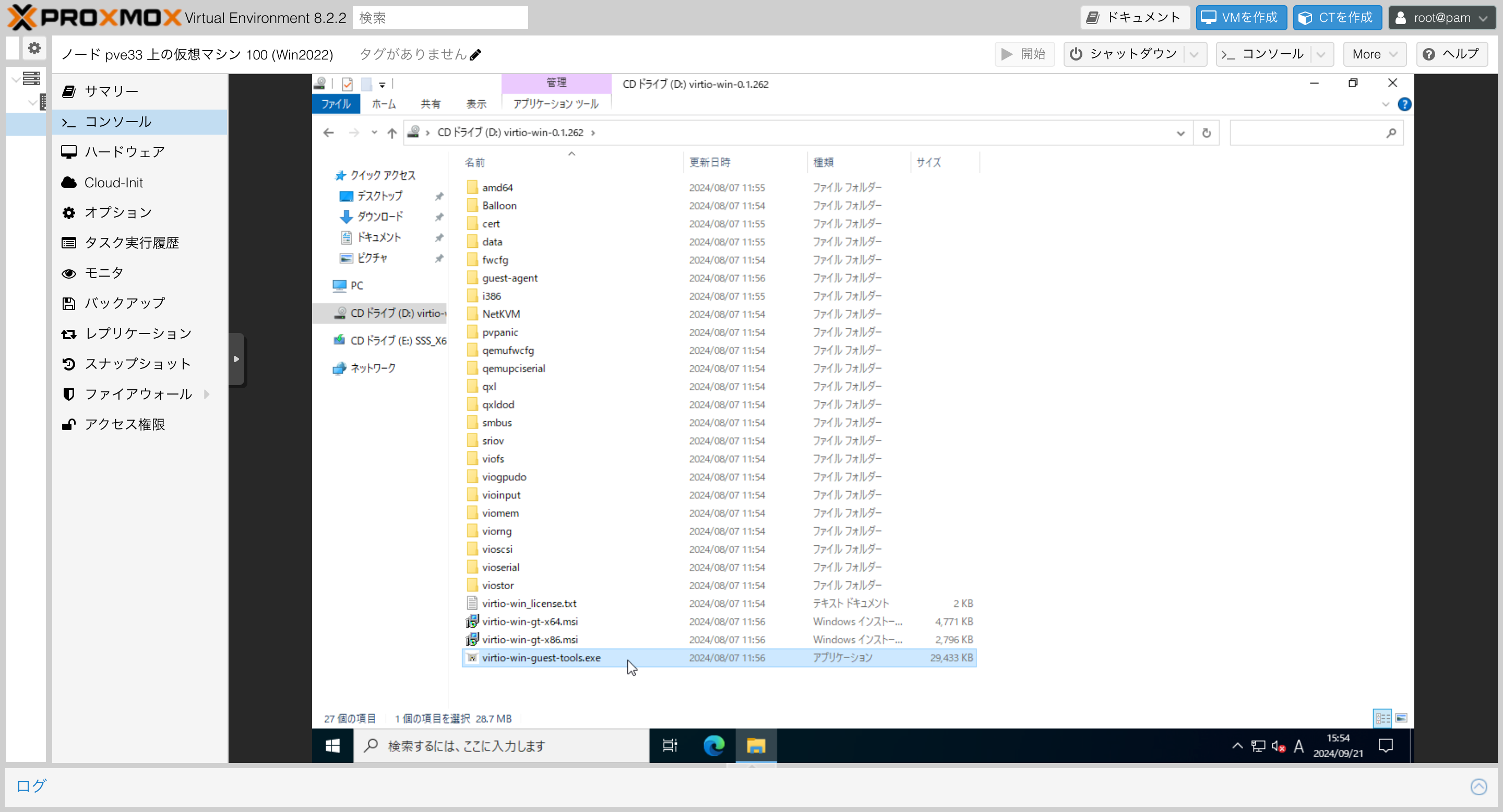Image resolution: width=1503 pixels, height=812 pixels.
Task: Click the address bar refresh icon
Action: tap(1207, 133)
